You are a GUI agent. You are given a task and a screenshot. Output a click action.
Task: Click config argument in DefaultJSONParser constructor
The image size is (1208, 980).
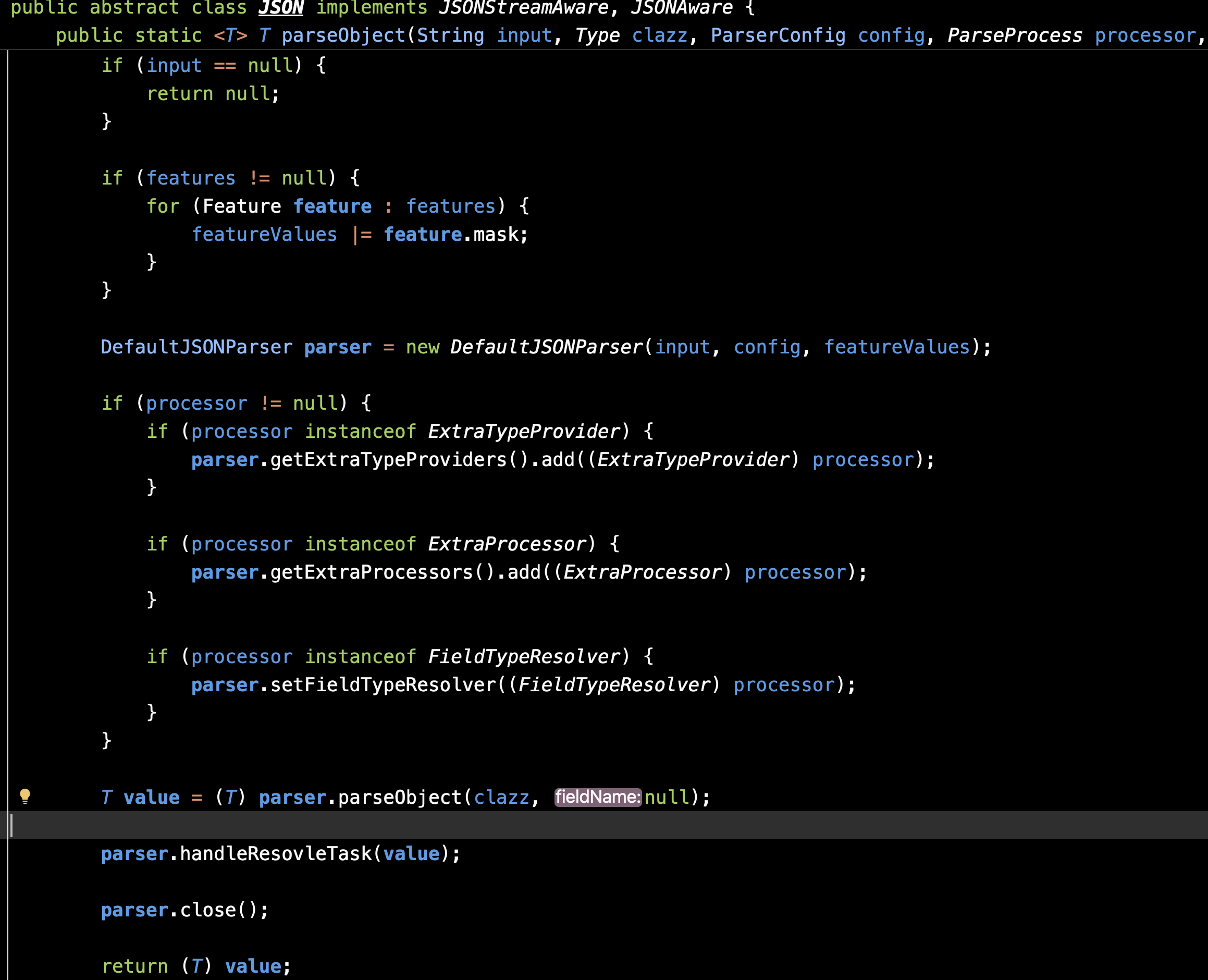point(767,347)
